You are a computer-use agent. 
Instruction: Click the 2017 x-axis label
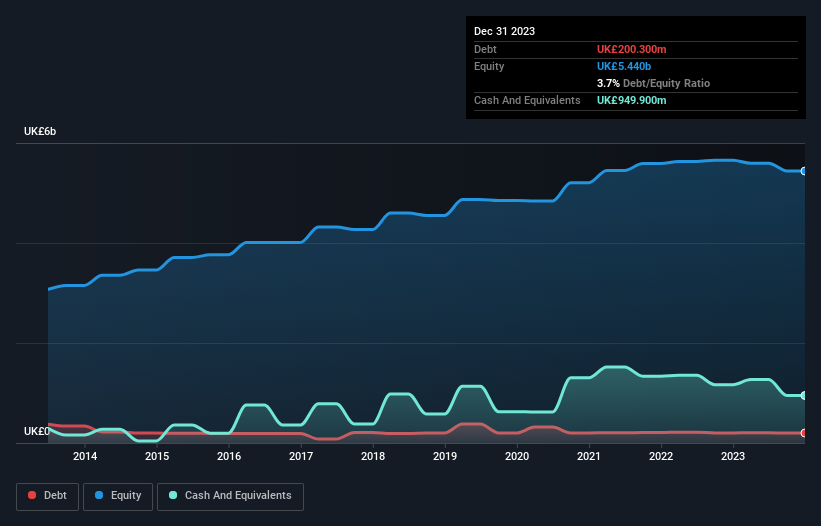301,456
